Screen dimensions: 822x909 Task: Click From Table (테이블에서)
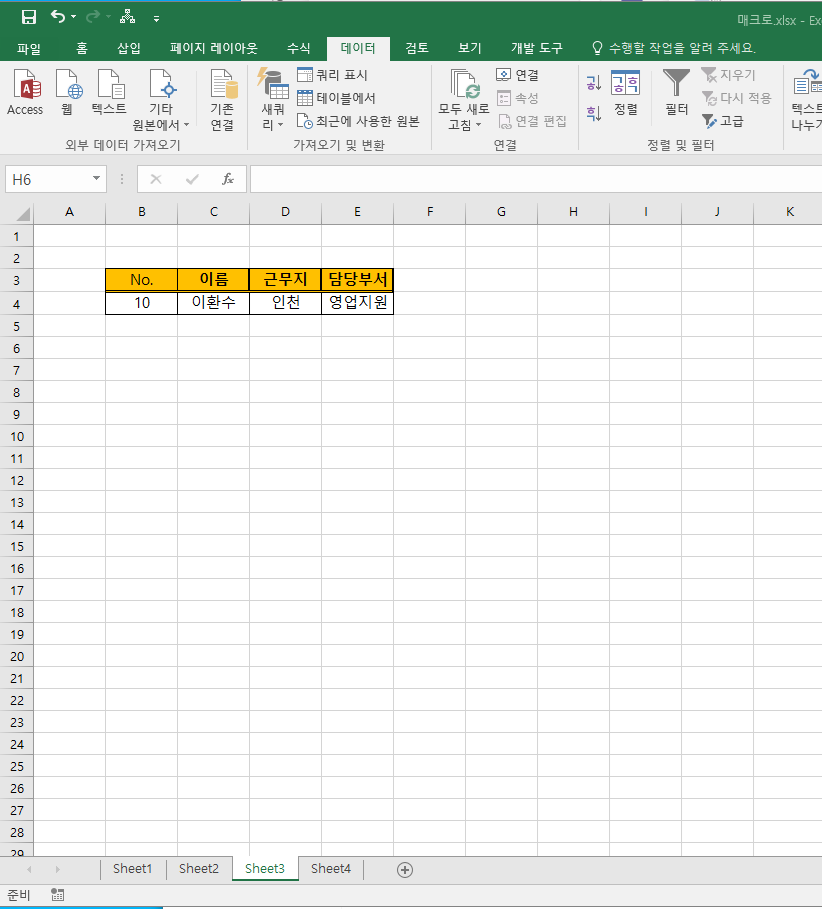click(x=336, y=98)
